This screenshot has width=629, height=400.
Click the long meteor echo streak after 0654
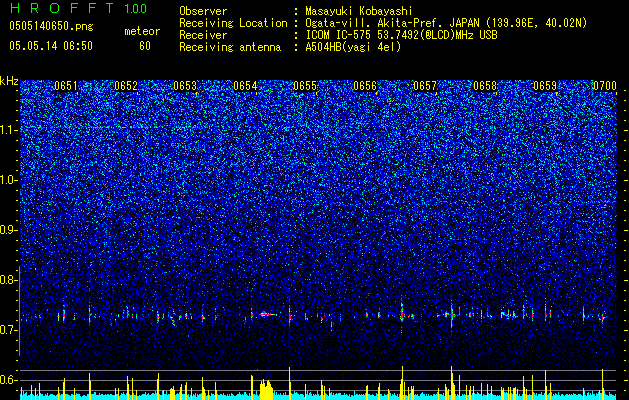(268, 314)
